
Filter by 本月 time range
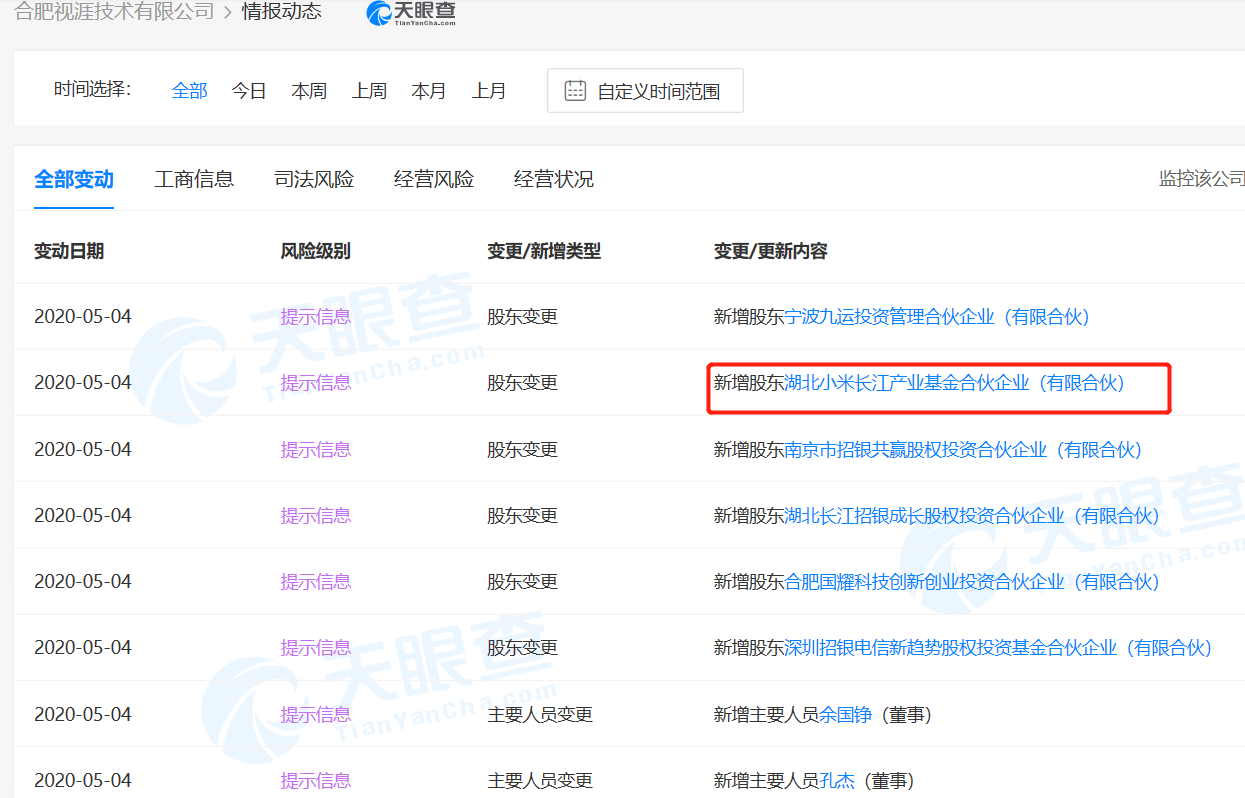click(x=429, y=91)
